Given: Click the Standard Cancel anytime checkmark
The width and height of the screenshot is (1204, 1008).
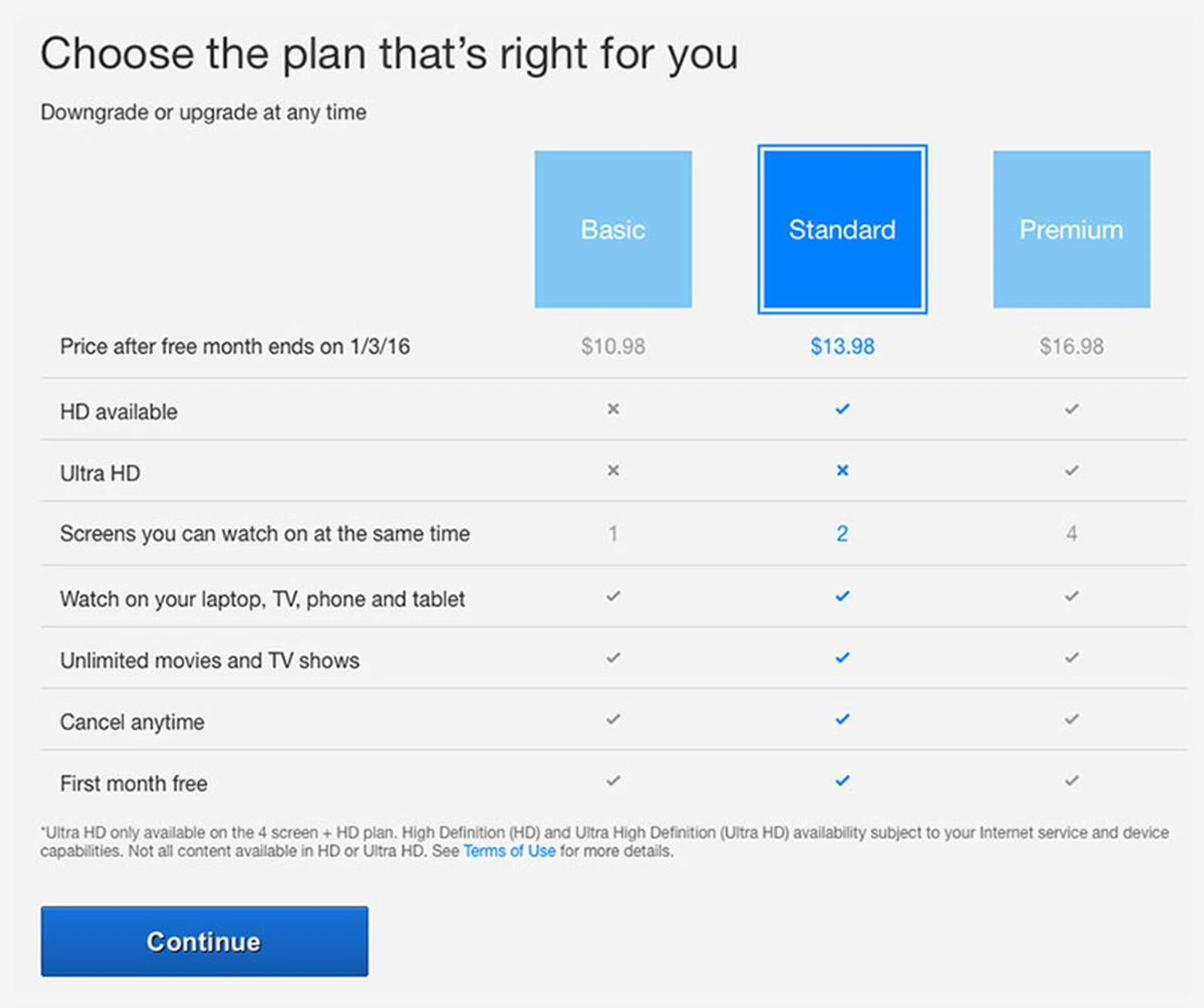Looking at the screenshot, I should (x=842, y=719).
